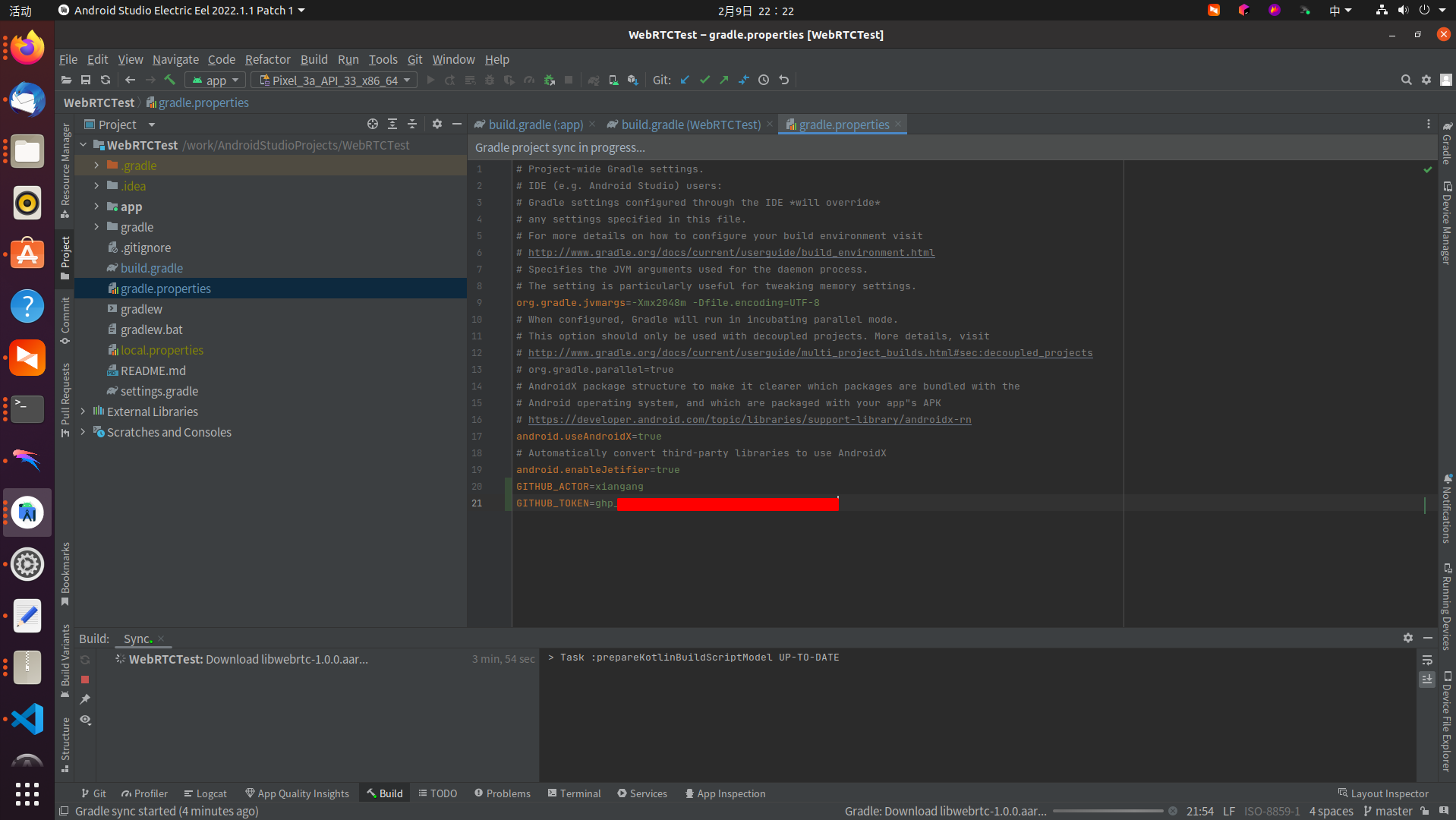Image resolution: width=1456 pixels, height=820 pixels.
Task: Open Project panel gear options
Action: tap(437, 124)
